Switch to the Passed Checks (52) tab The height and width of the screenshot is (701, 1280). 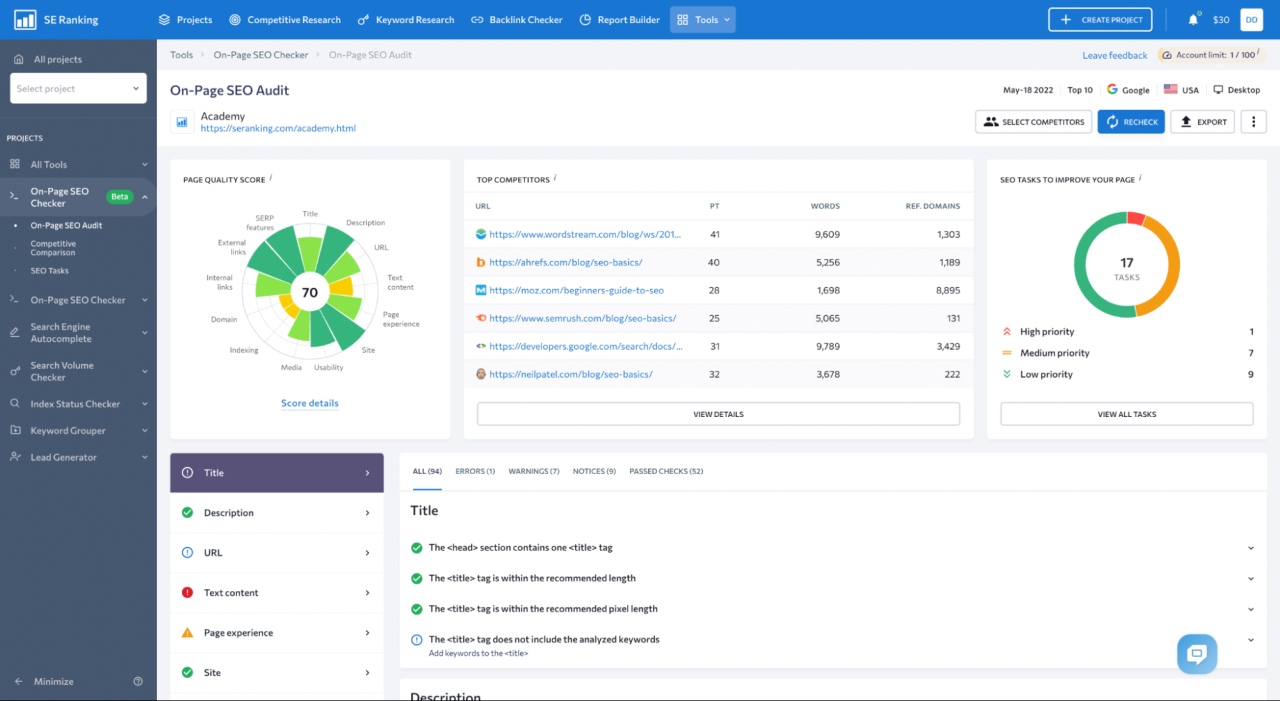tap(666, 471)
